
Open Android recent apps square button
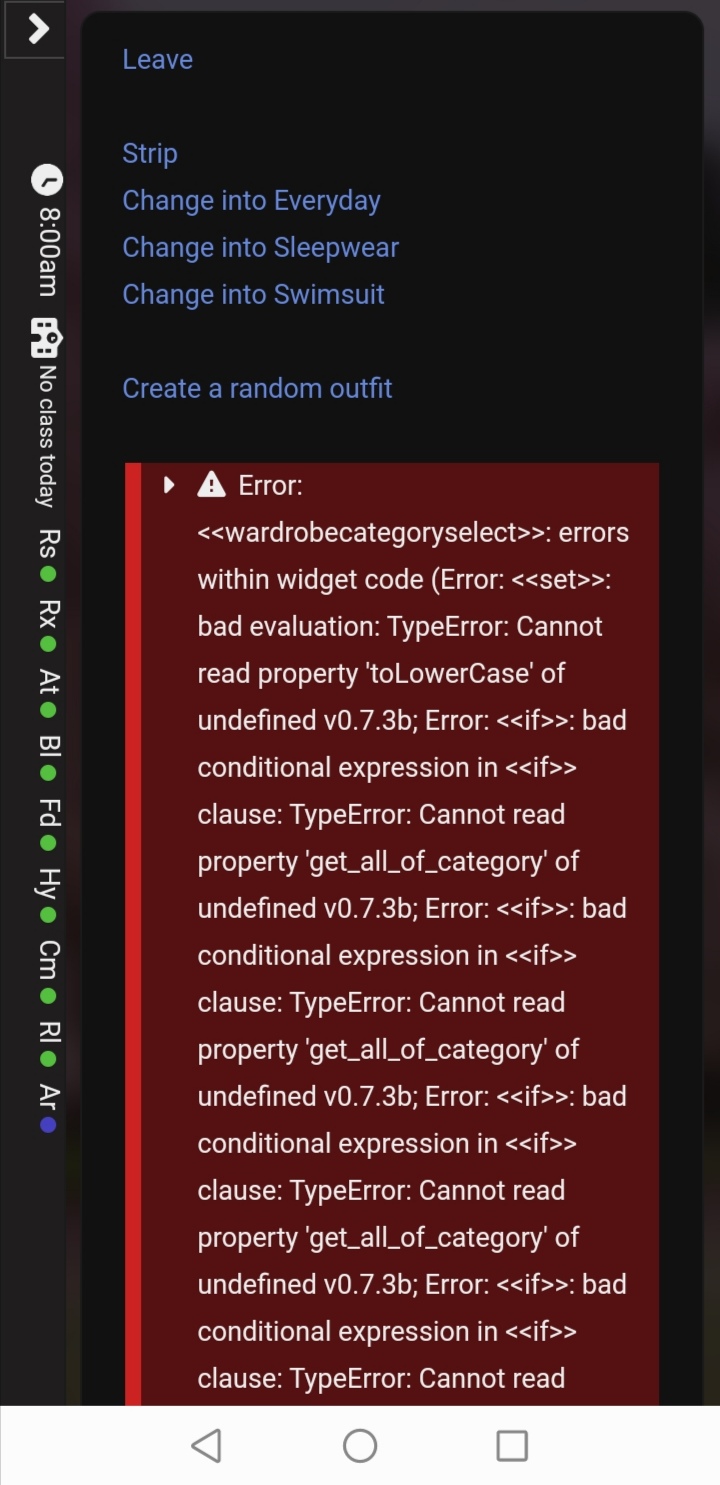click(x=512, y=1445)
